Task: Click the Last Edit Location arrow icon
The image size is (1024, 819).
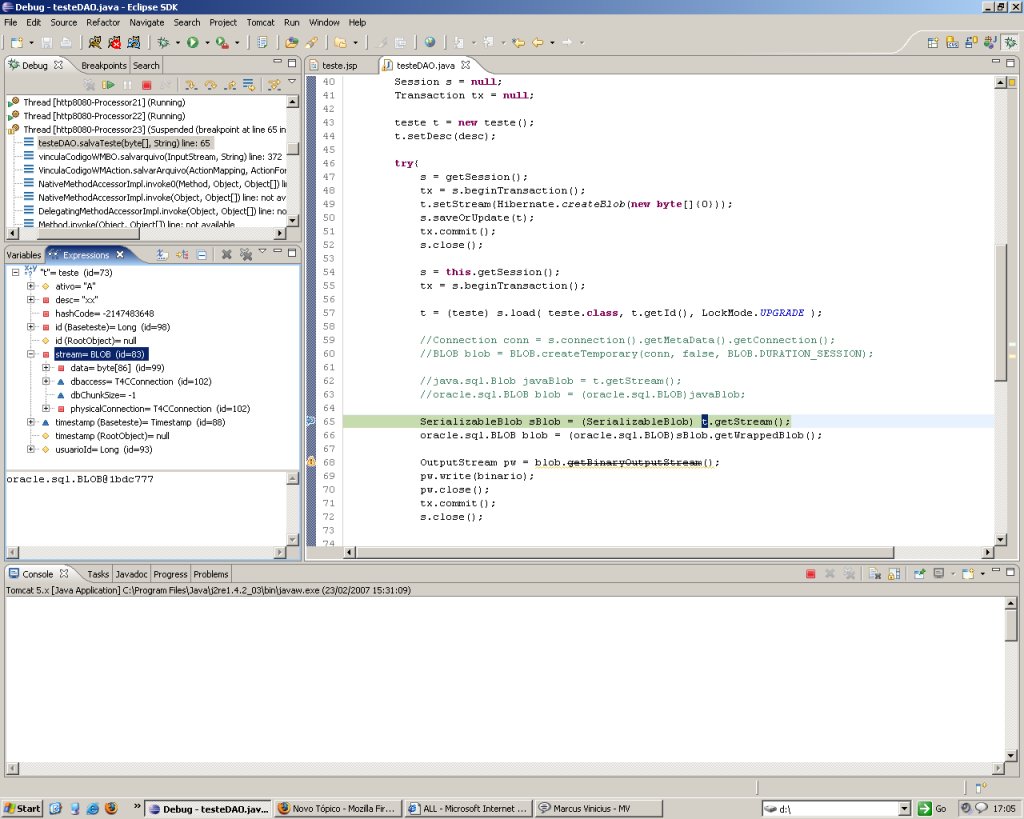Action: (x=519, y=42)
